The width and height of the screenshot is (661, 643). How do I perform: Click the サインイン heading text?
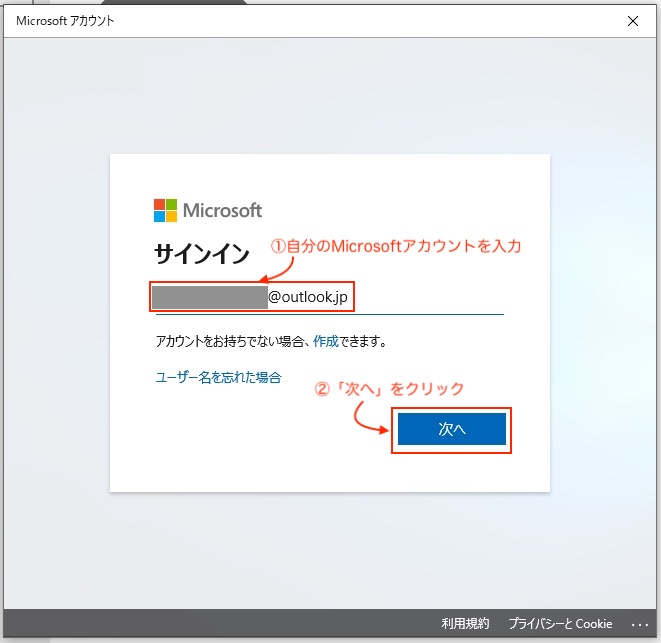[202, 254]
